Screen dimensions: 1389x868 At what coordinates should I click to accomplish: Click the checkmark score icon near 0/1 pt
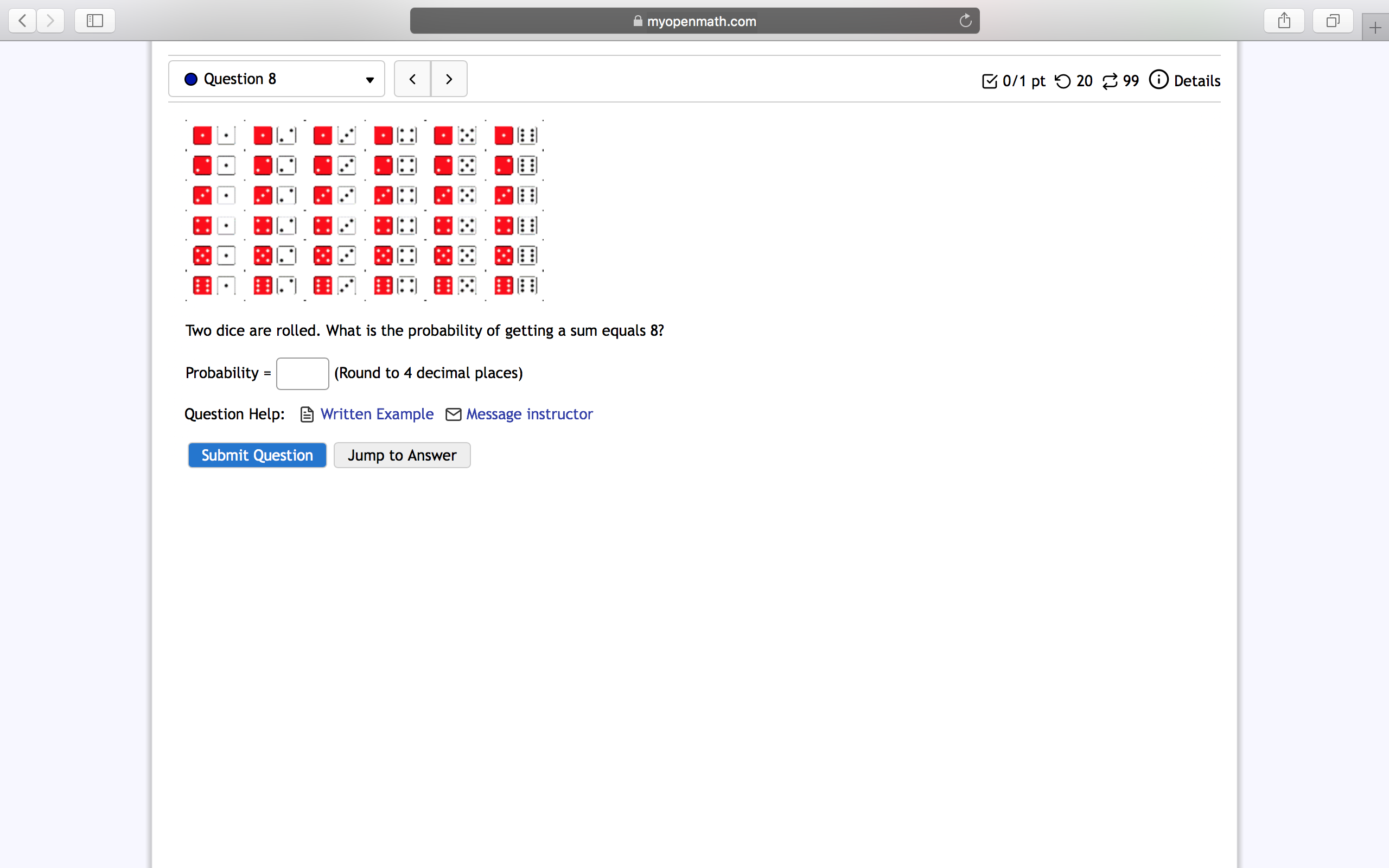pyautogui.click(x=989, y=81)
